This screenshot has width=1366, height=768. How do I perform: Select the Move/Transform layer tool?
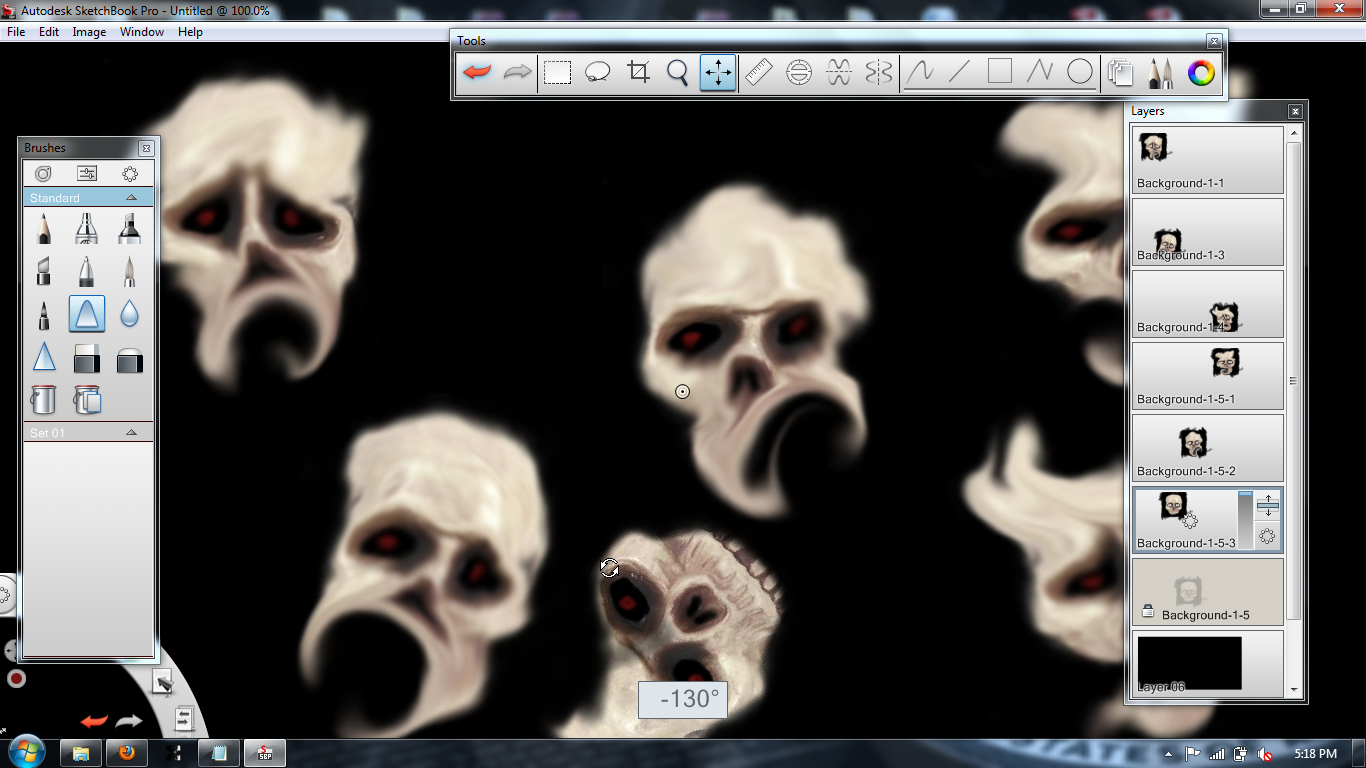click(718, 73)
